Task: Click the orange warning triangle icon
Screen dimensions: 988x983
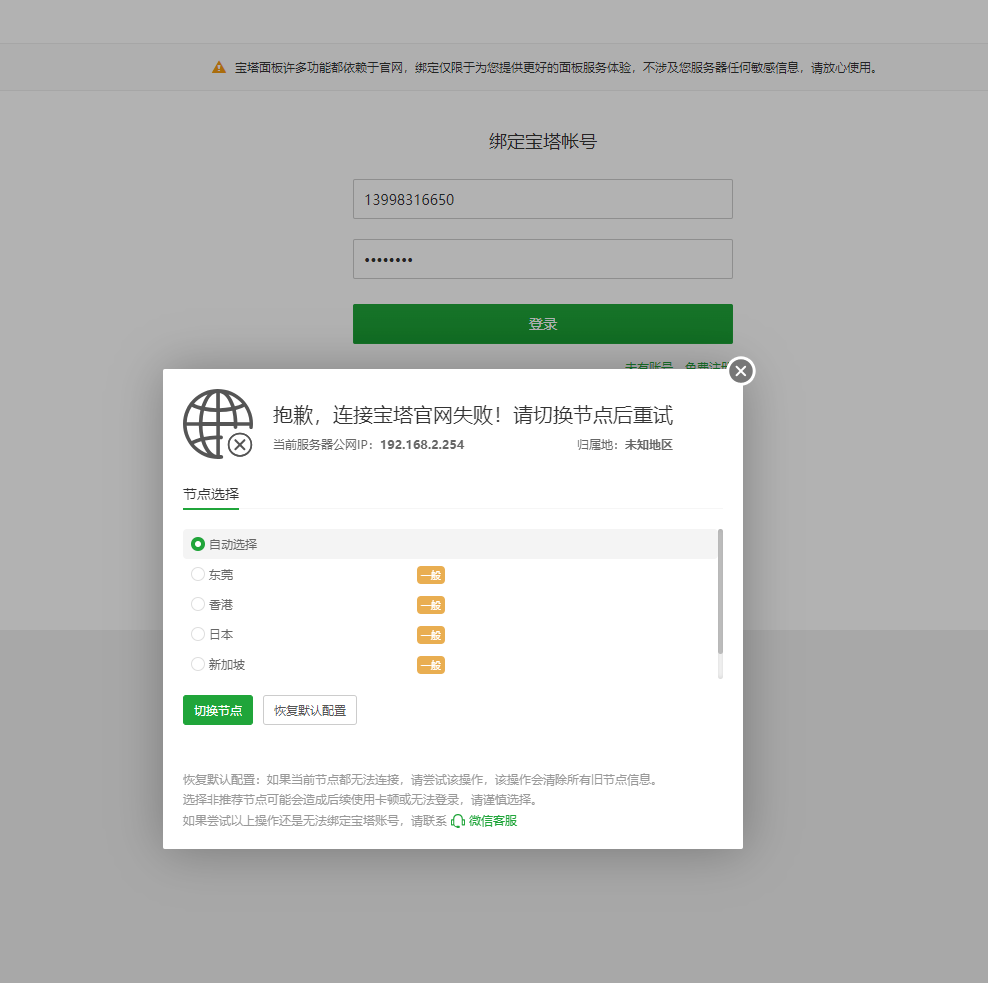Action: tap(219, 67)
